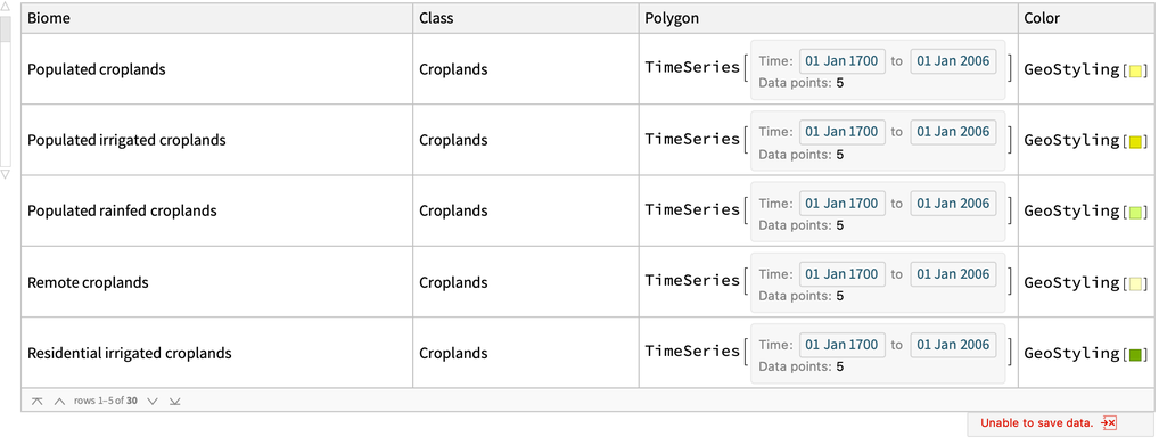Select the Polygon column header
This screenshot has width=1156, height=438.
pyautogui.click(x=672, y=19)
